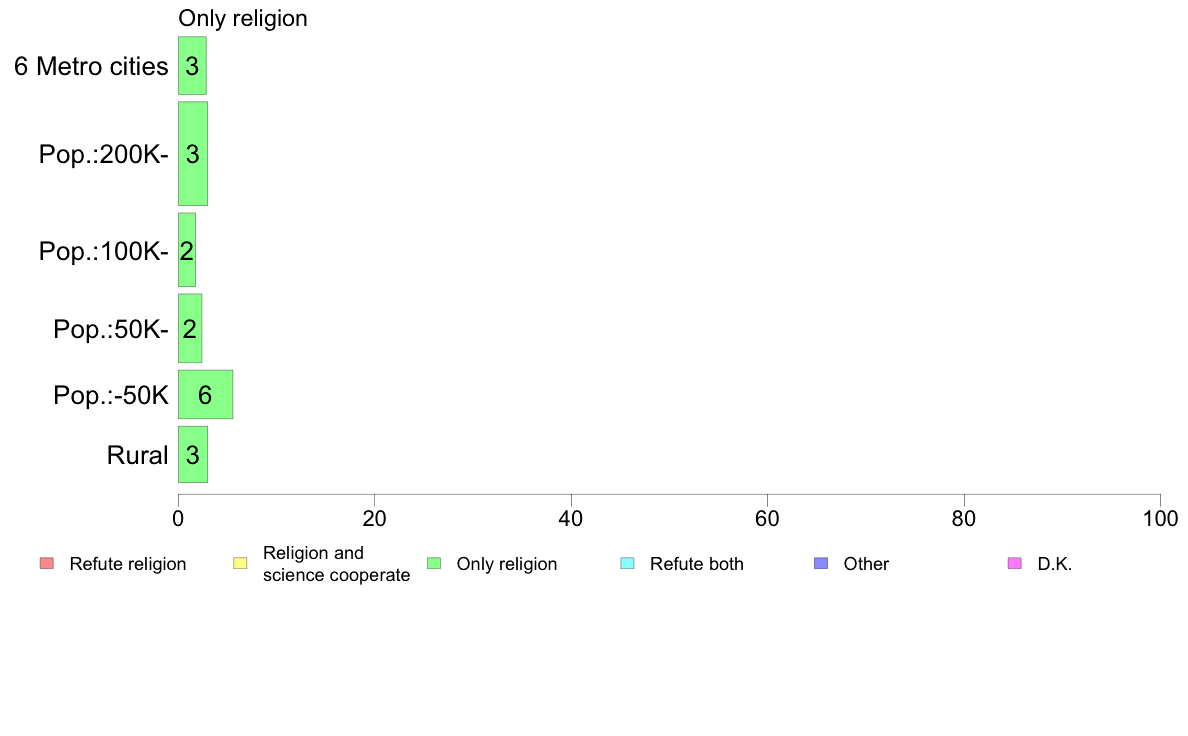Click the Only religion chart title
The image size is (1188, 736).
click(x=242, y=18)
